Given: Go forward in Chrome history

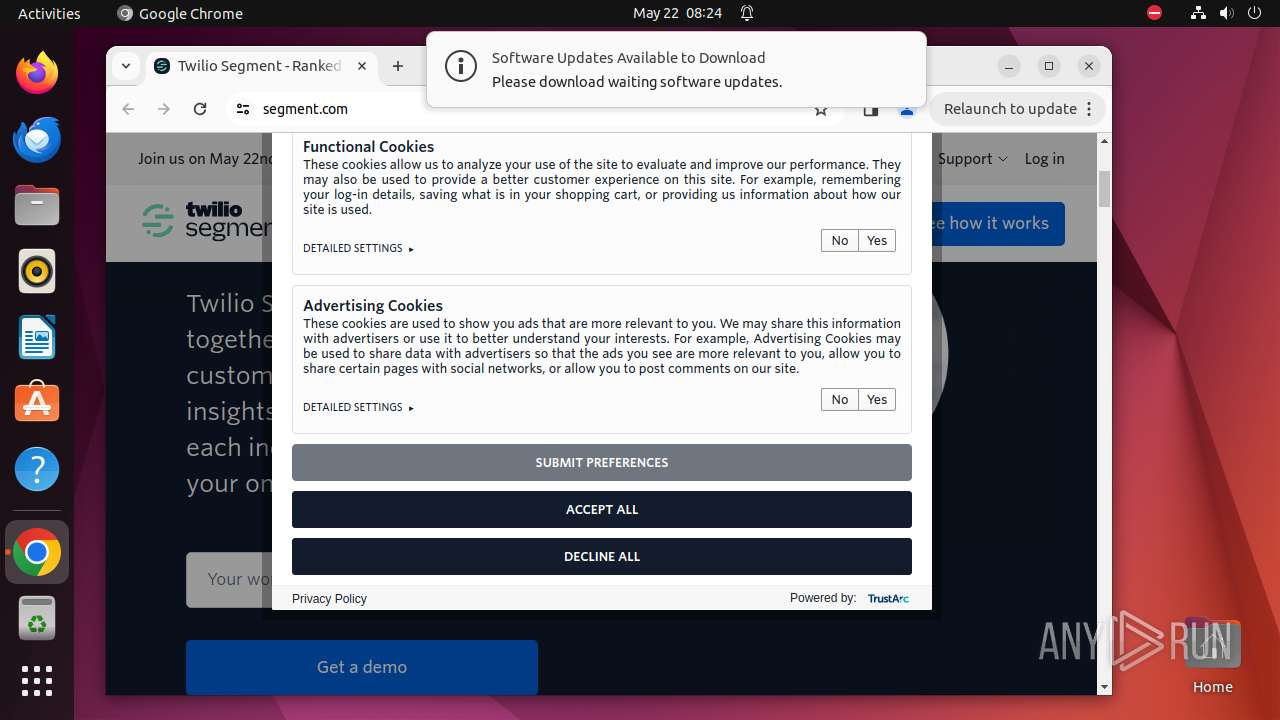Looking at the screenshot, I should tap(164, 109).
